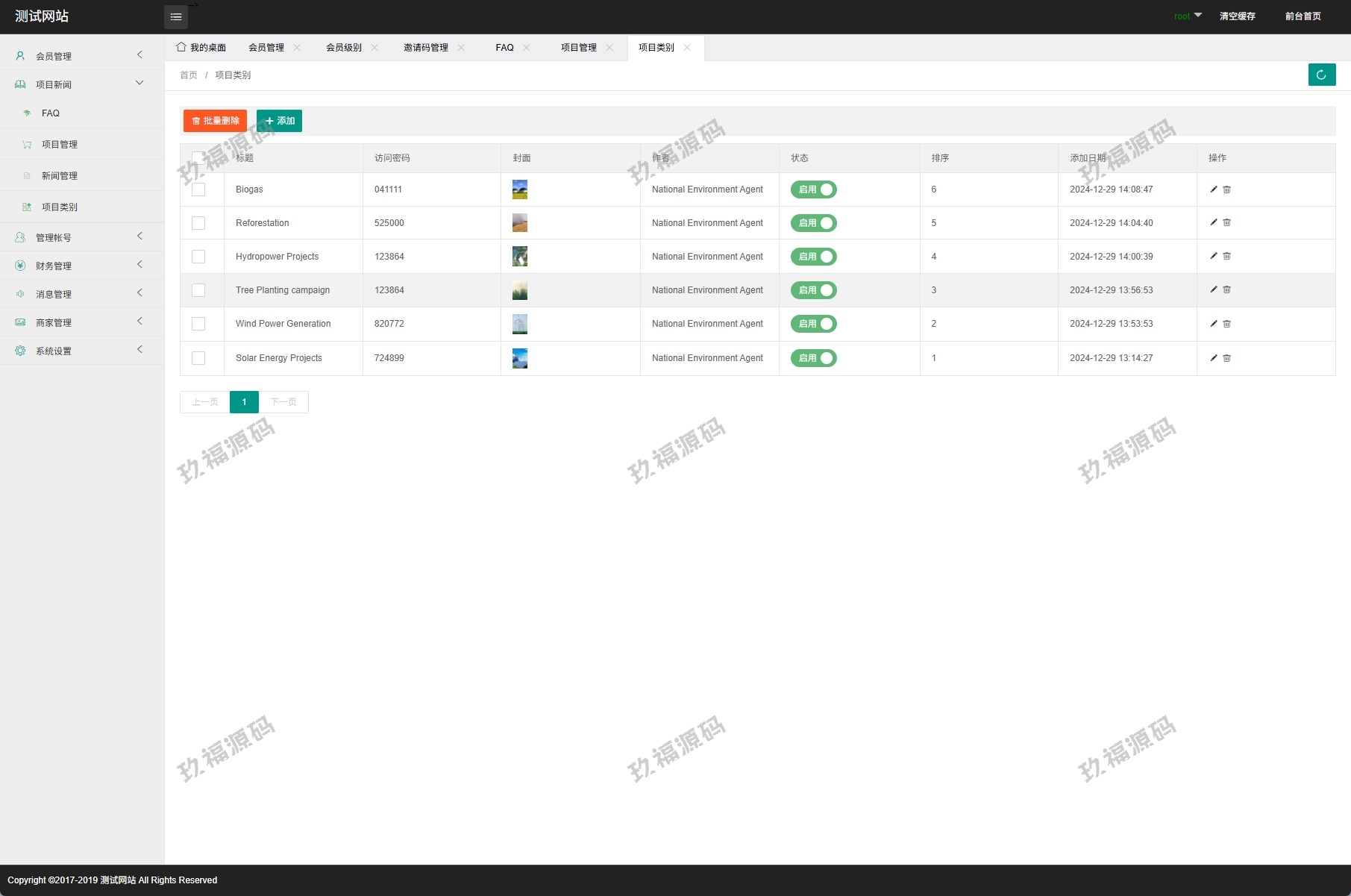Click edit pencil for Wind Power Generation

1213,324
